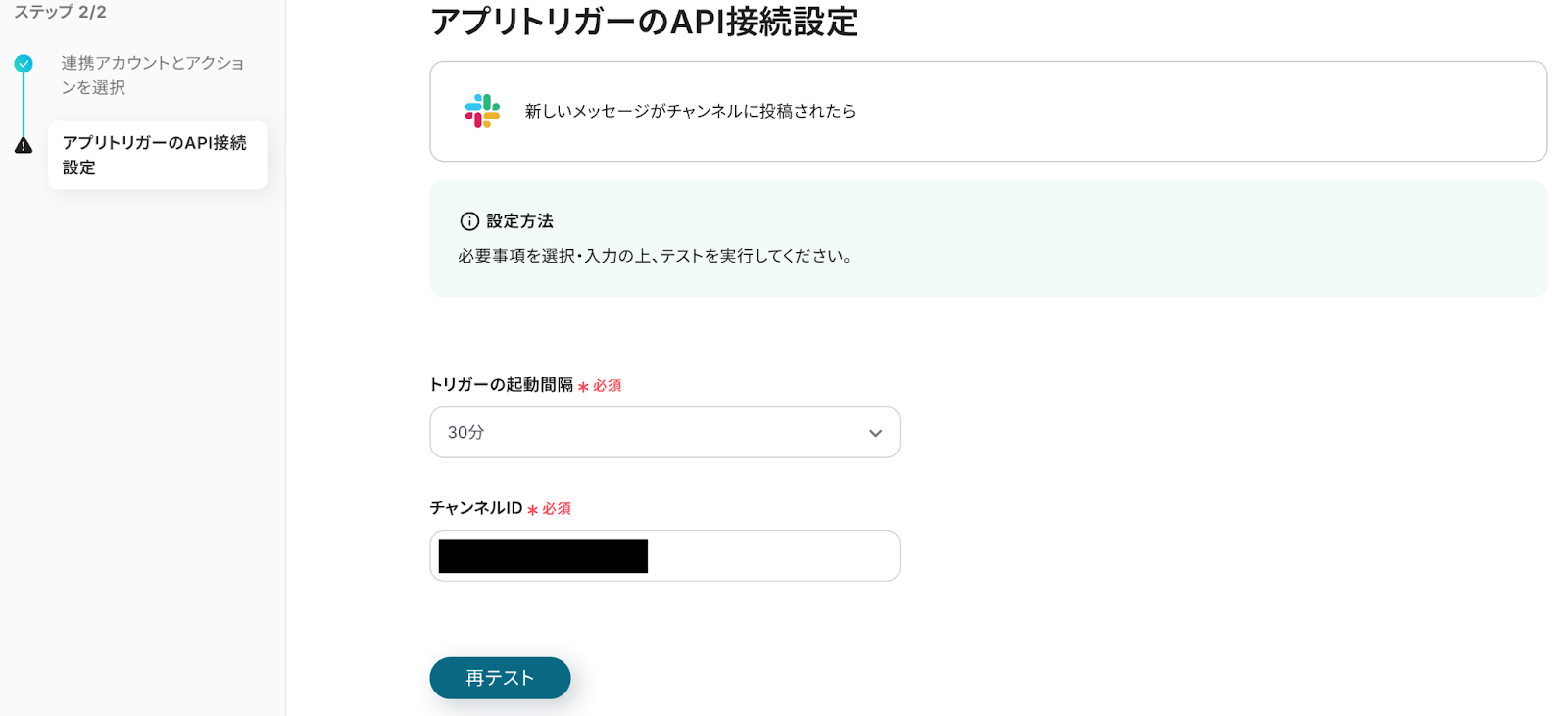Viewport: 1568px width, 716px height.
Task: Click the 新しいメッセージがチャンネルに投稿されたら card
Action: tap(988, 112)
